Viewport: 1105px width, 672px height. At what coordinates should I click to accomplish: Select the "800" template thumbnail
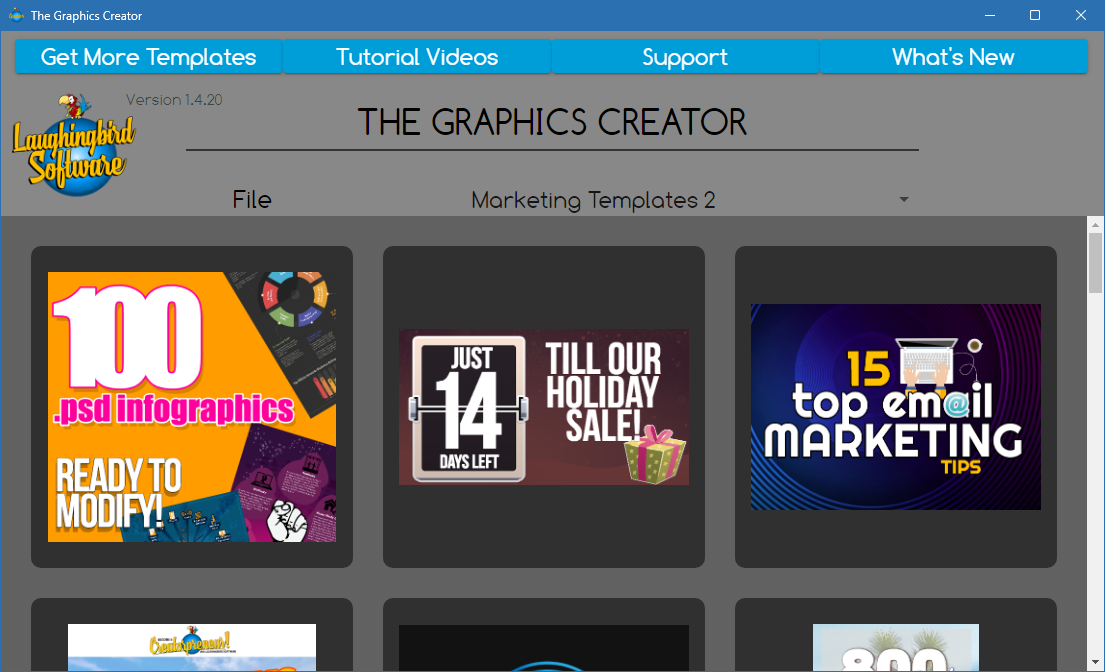(895, 650)
